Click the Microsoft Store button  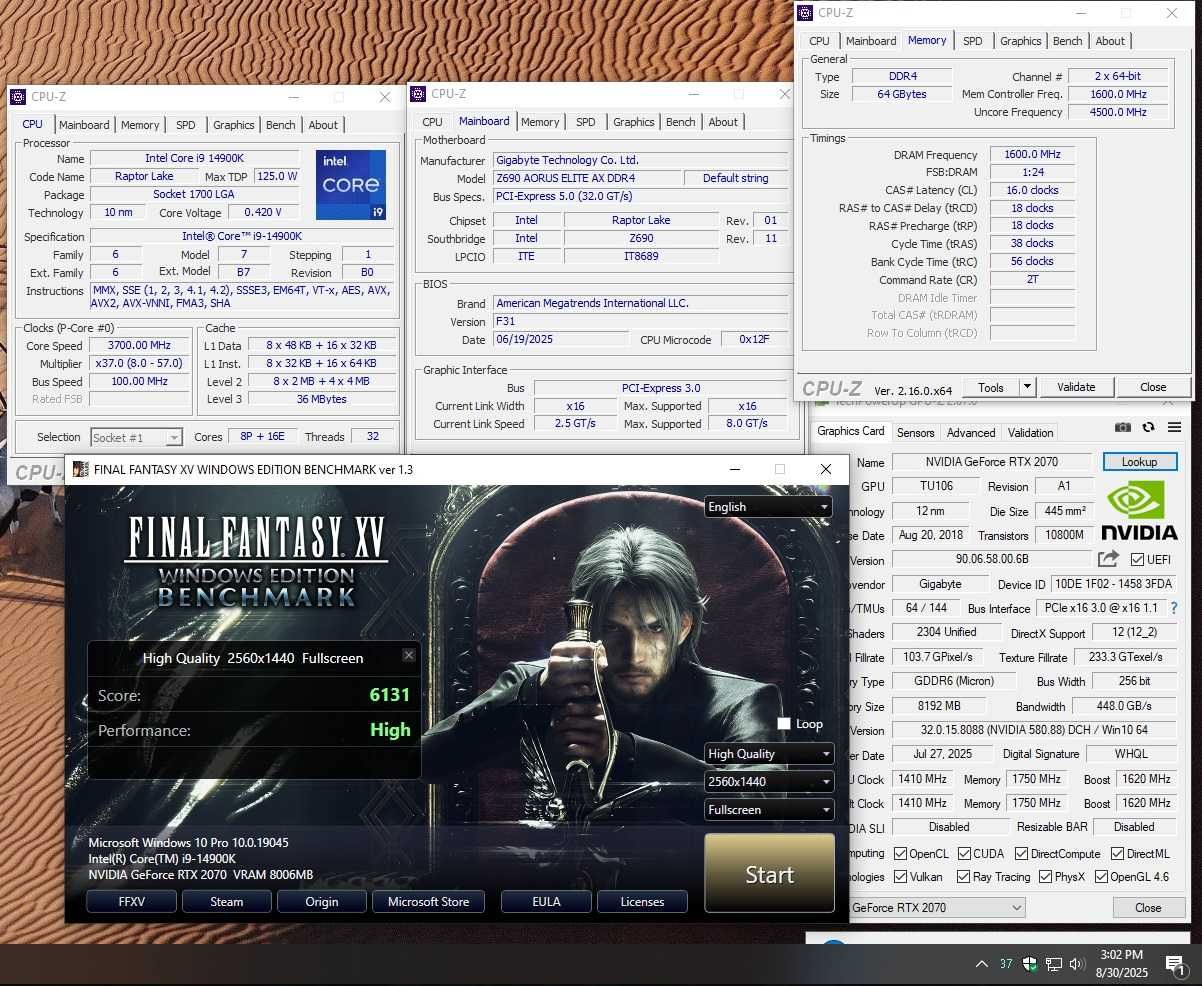pos(428,901)
